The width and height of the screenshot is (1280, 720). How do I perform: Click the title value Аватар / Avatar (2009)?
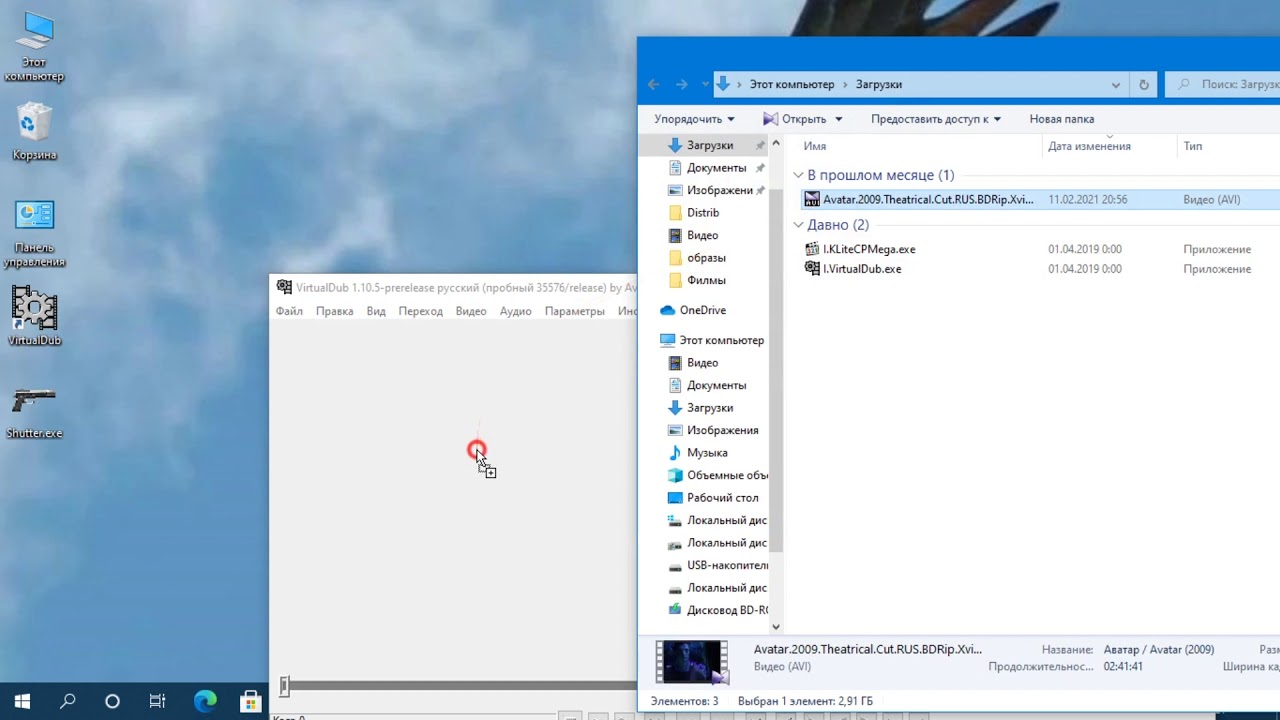click(1159, 650)
